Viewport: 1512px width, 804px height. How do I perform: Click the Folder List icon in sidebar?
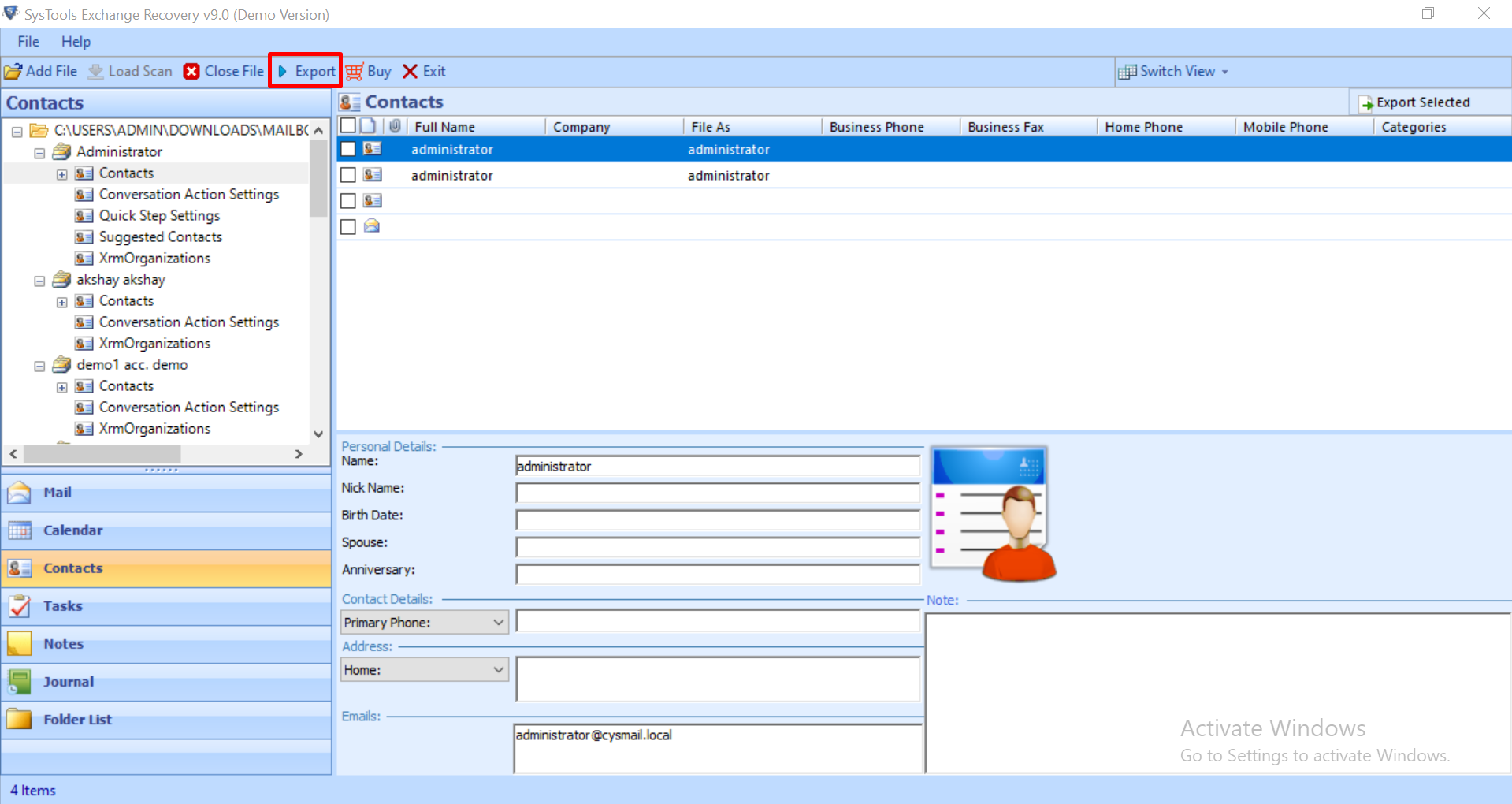point(20,720)
